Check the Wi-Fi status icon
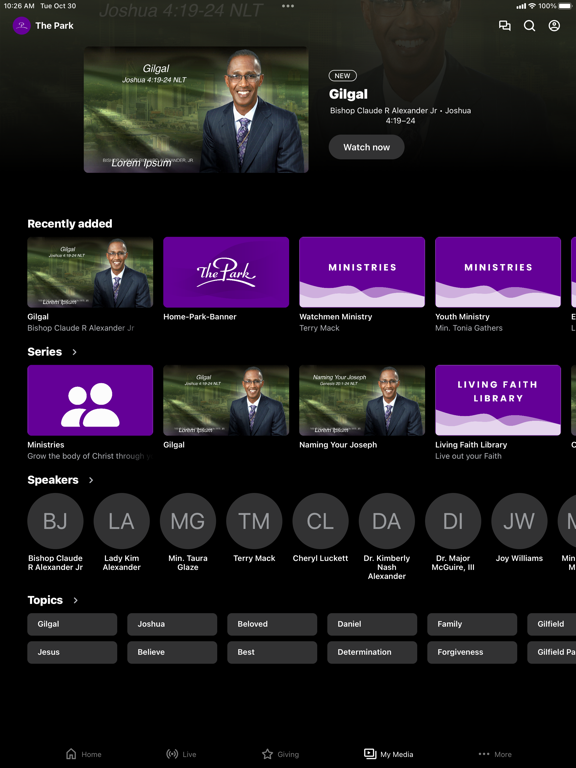Viewport: 576px width, 768px height. 531,6
